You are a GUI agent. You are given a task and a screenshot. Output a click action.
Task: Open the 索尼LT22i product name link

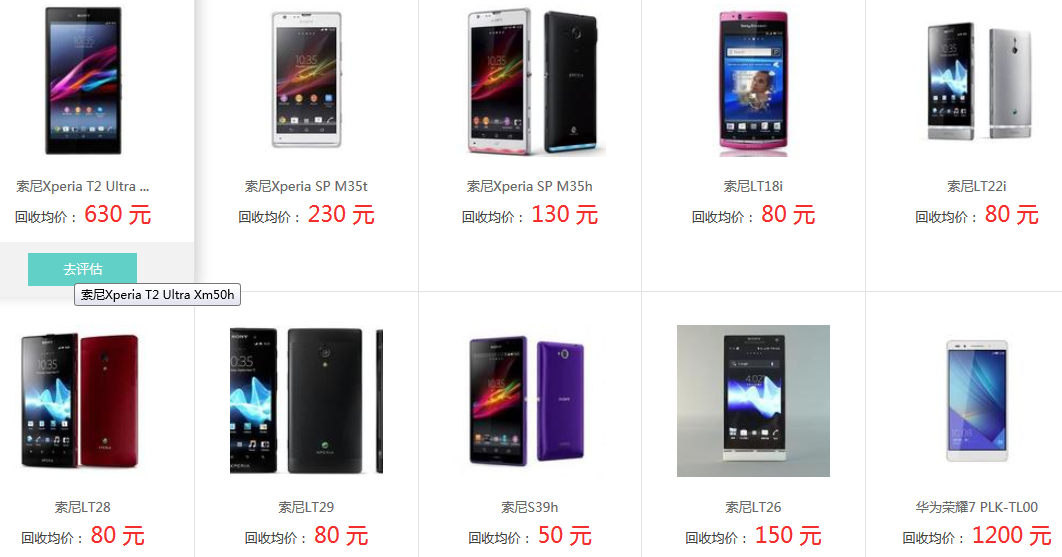point(977,186)
